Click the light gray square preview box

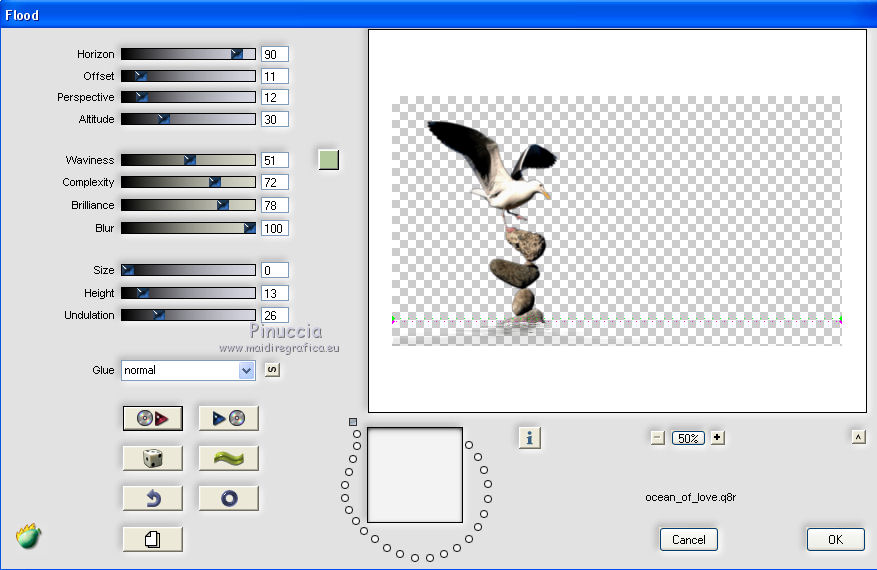(x=415, y=475)
